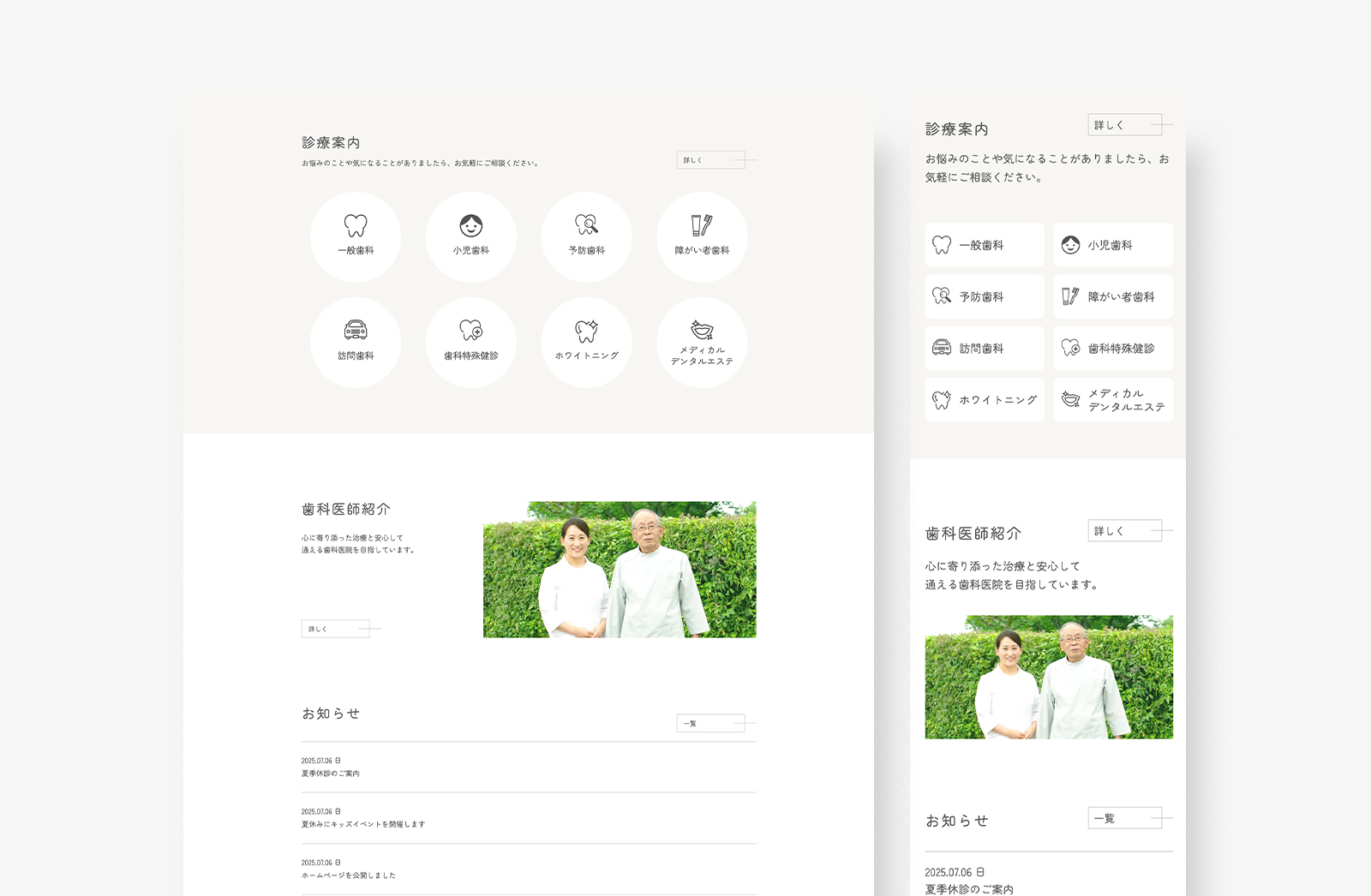The width and height of the screenshot is (1371, 896).
Task: Click the dentists photo in mobile layout
Action: click(x=1049, y=677)
